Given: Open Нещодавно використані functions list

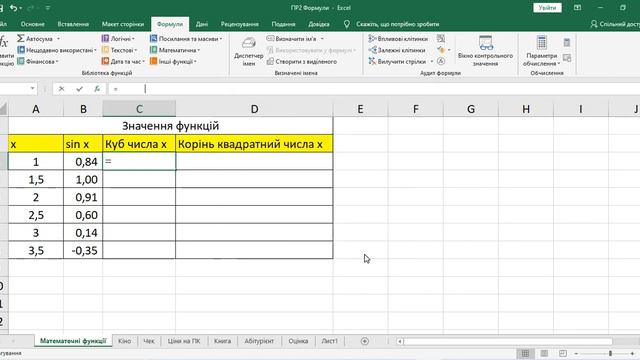Looking at the screenshot, I should coord(57,50).
